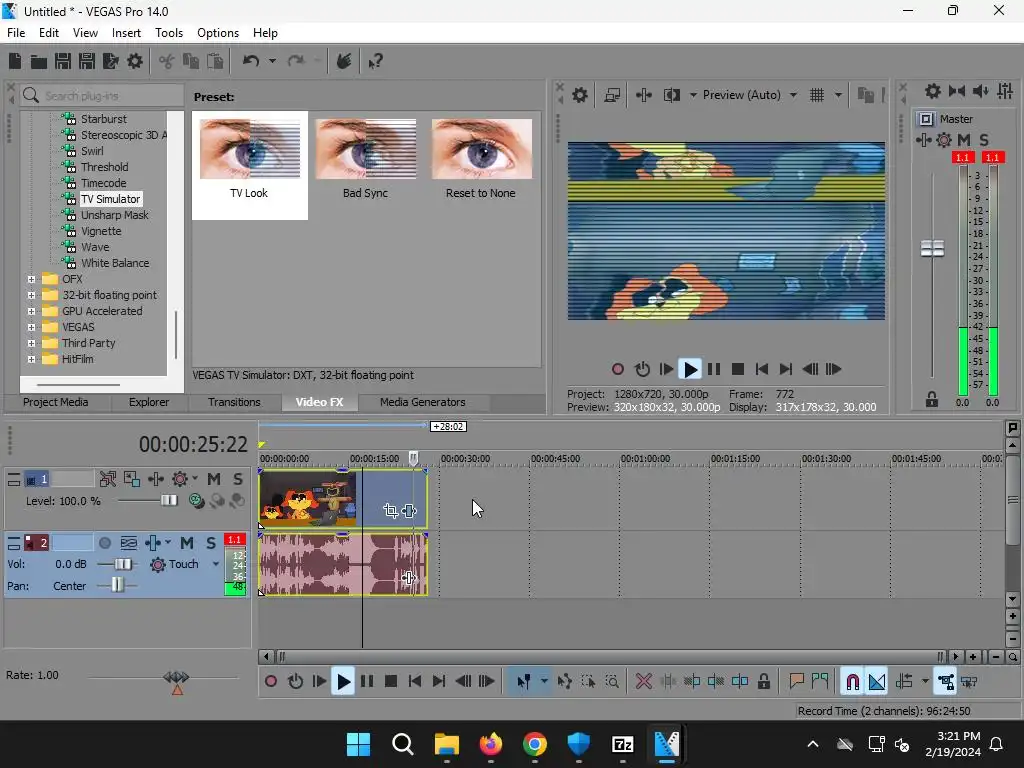Toggle Master bus Solo S button
The image size is (1024, 768).
[984, 140]
